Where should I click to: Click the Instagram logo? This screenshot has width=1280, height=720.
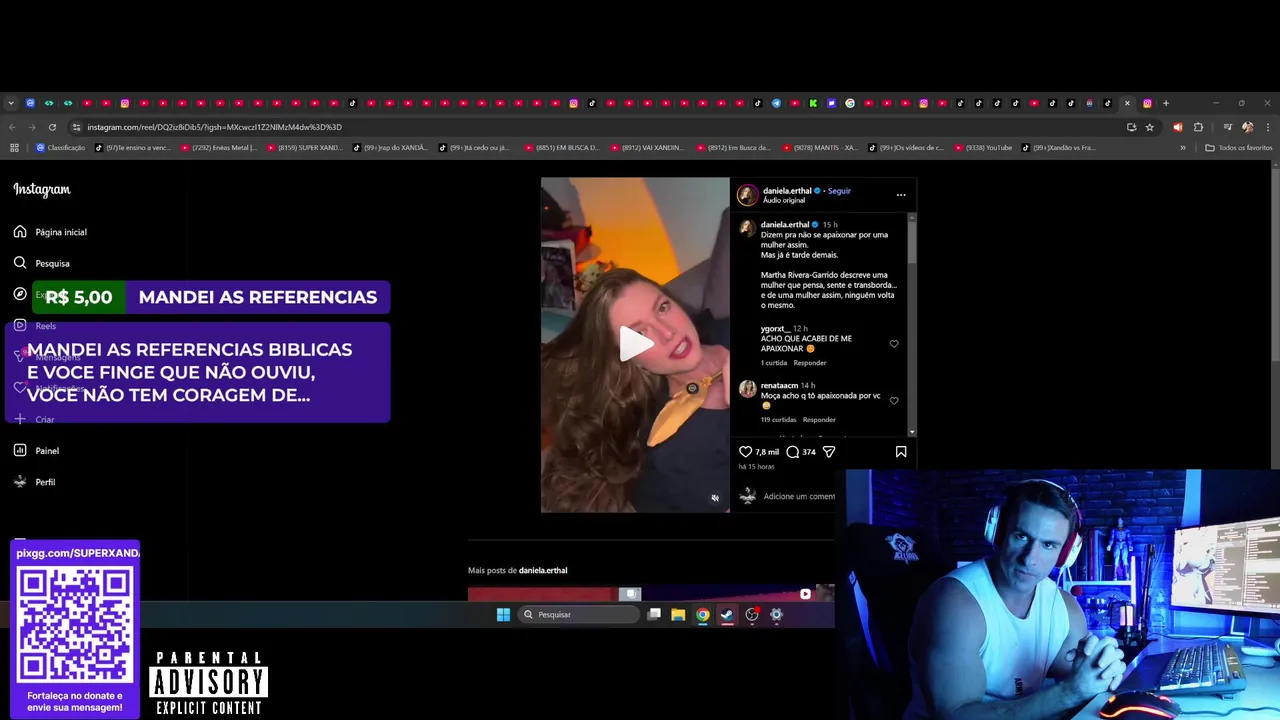[x=42, y=190]
